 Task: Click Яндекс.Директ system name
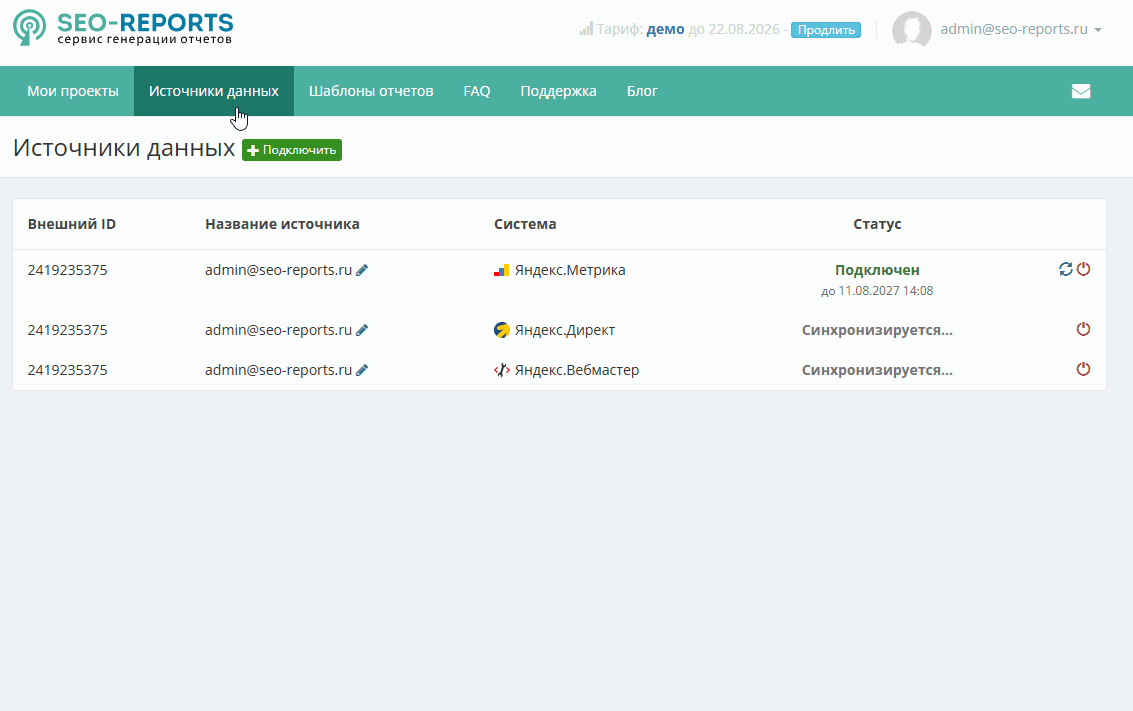(565, 330)
